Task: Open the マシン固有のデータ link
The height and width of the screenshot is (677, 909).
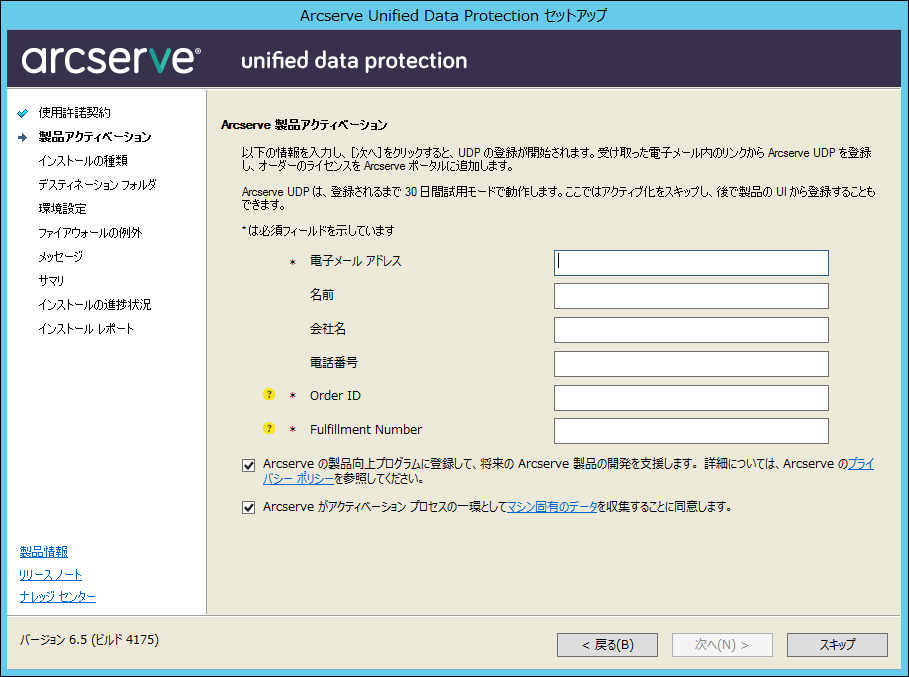Action: pyautogui.click(x=552, y=507)
